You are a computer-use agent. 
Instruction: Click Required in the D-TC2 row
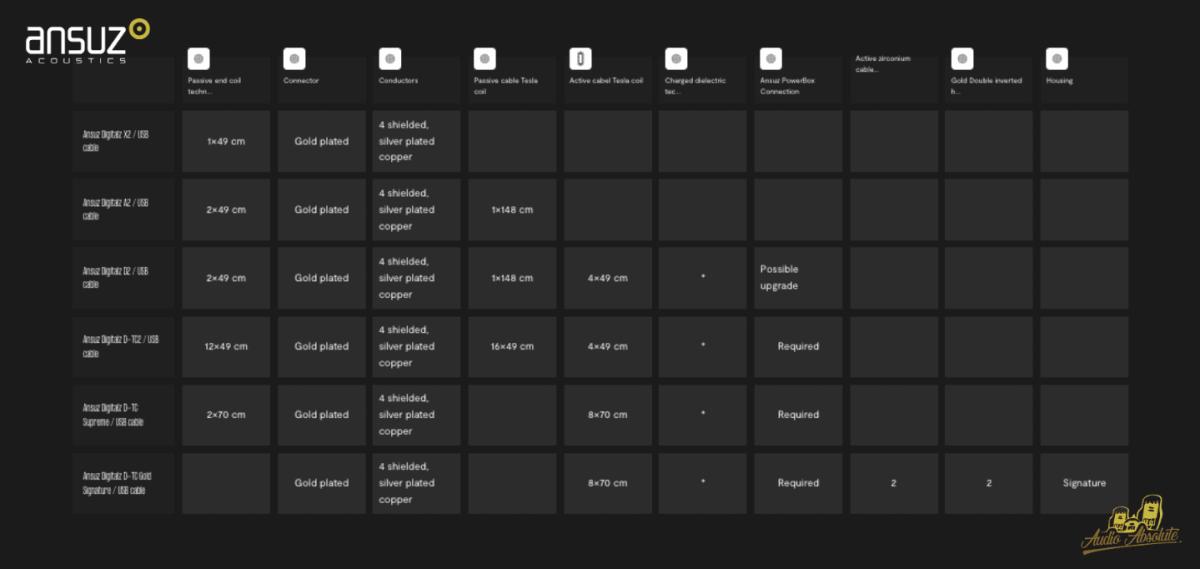coord(798,346)
